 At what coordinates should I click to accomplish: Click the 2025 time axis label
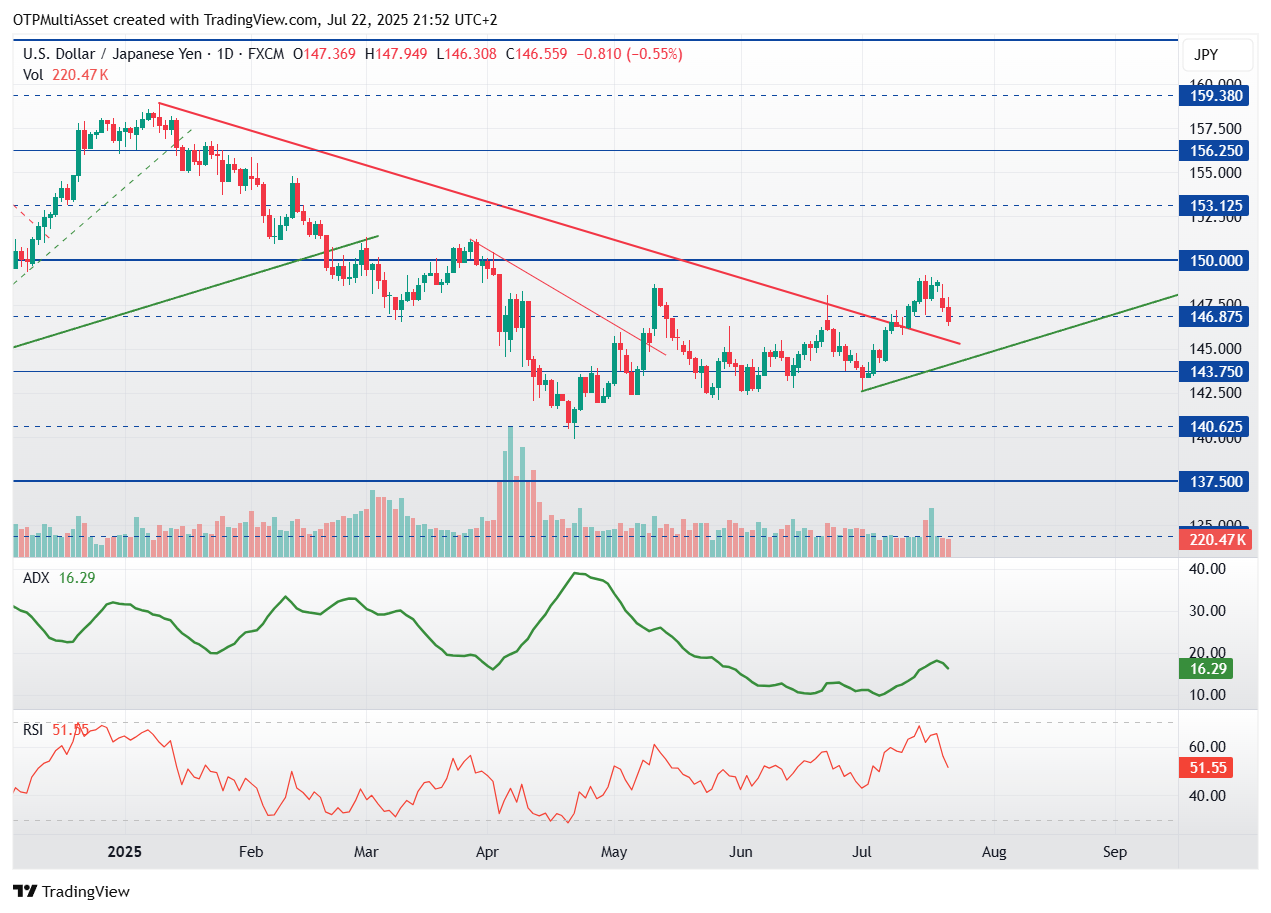125,852
